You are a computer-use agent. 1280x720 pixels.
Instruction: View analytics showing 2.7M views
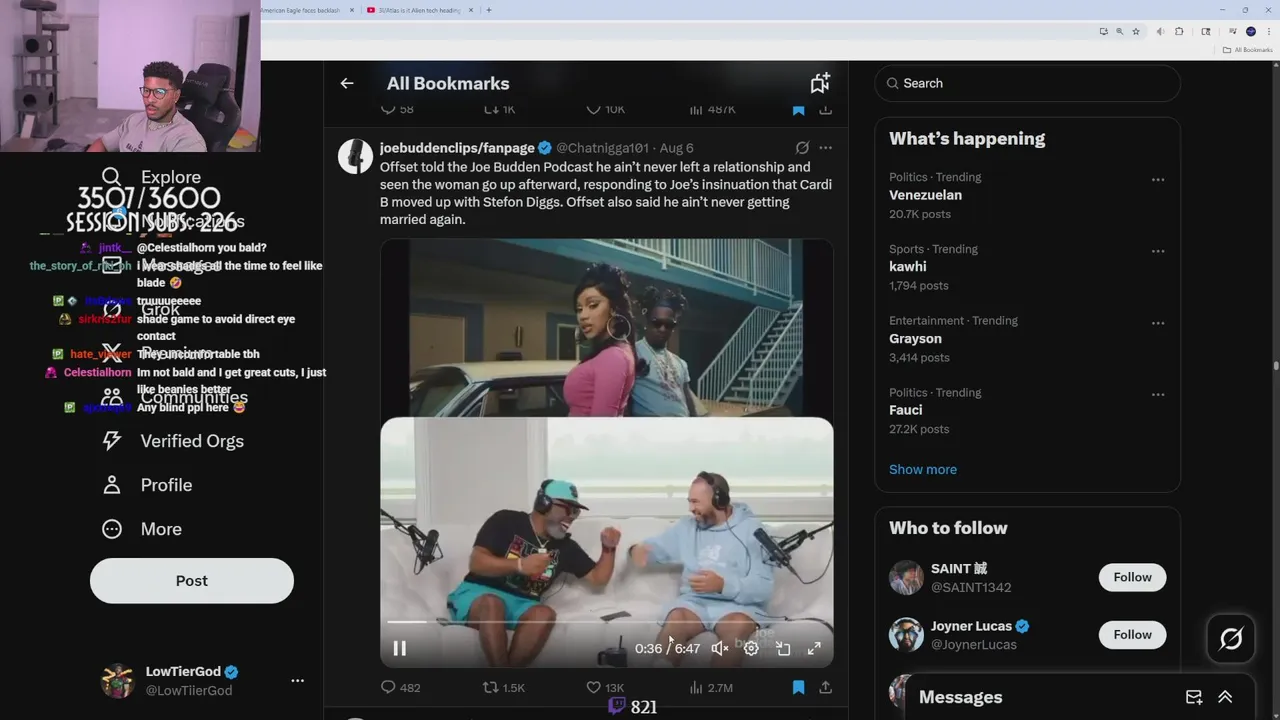[x=711, y=687]
